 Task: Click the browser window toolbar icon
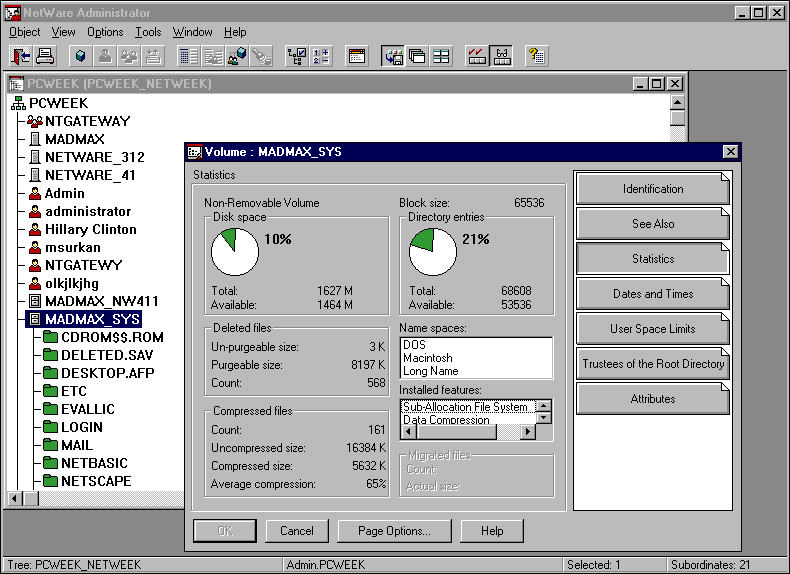tap(357, 56)
